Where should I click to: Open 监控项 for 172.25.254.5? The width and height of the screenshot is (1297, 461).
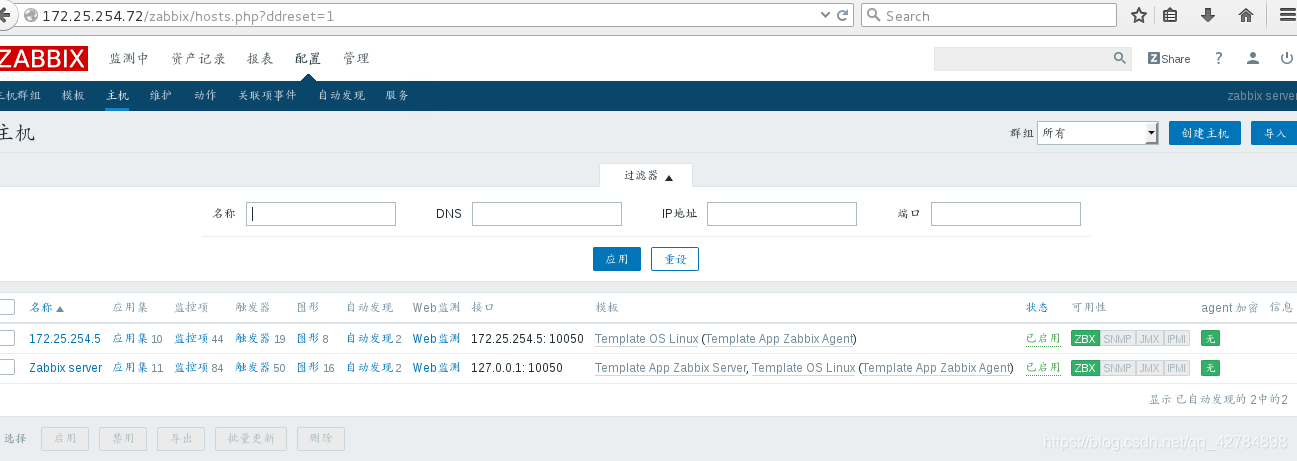pyautogui.click(x=192, y=339)
